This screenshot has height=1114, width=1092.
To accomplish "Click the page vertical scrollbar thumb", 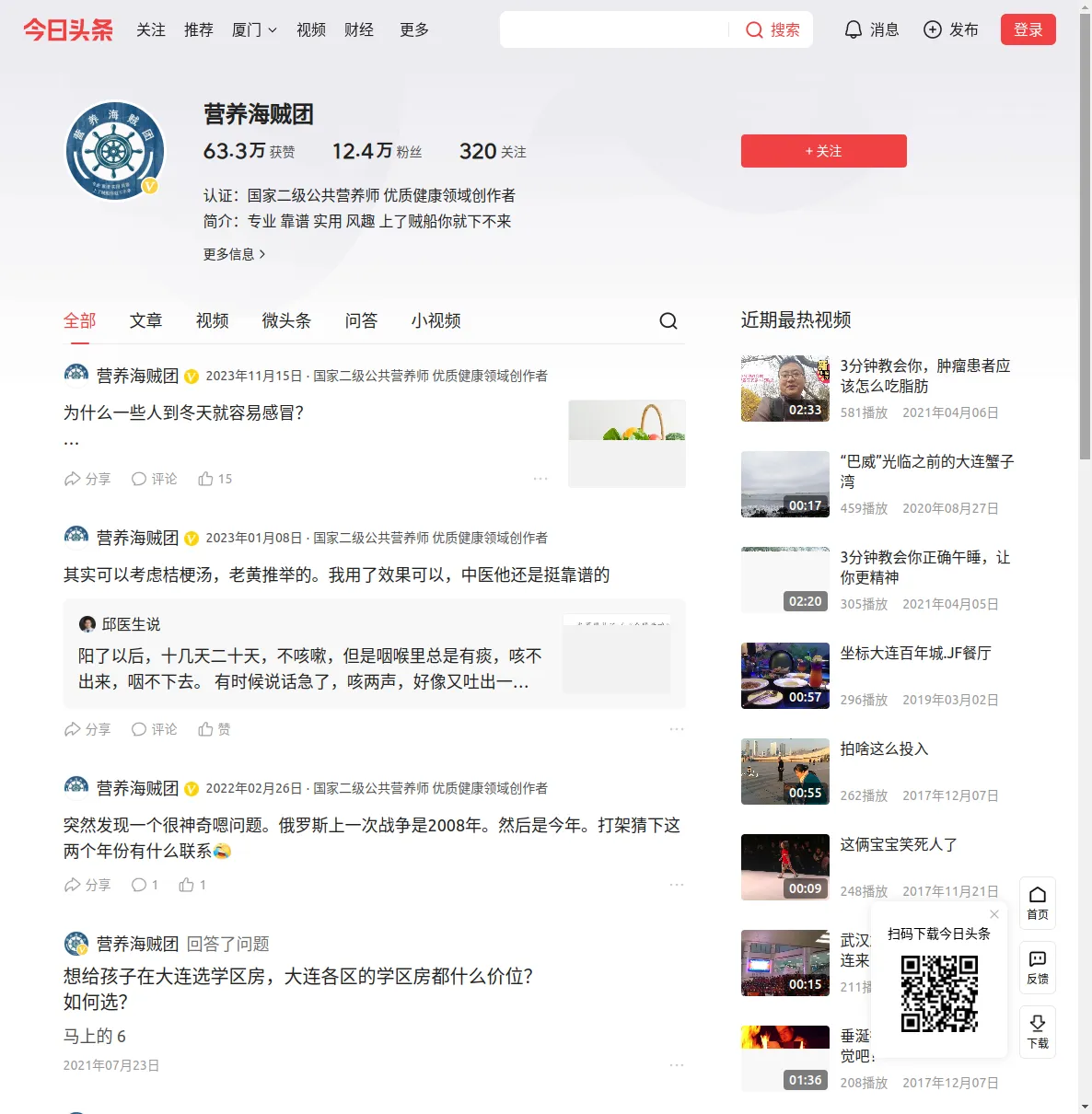I will 1085,235.
